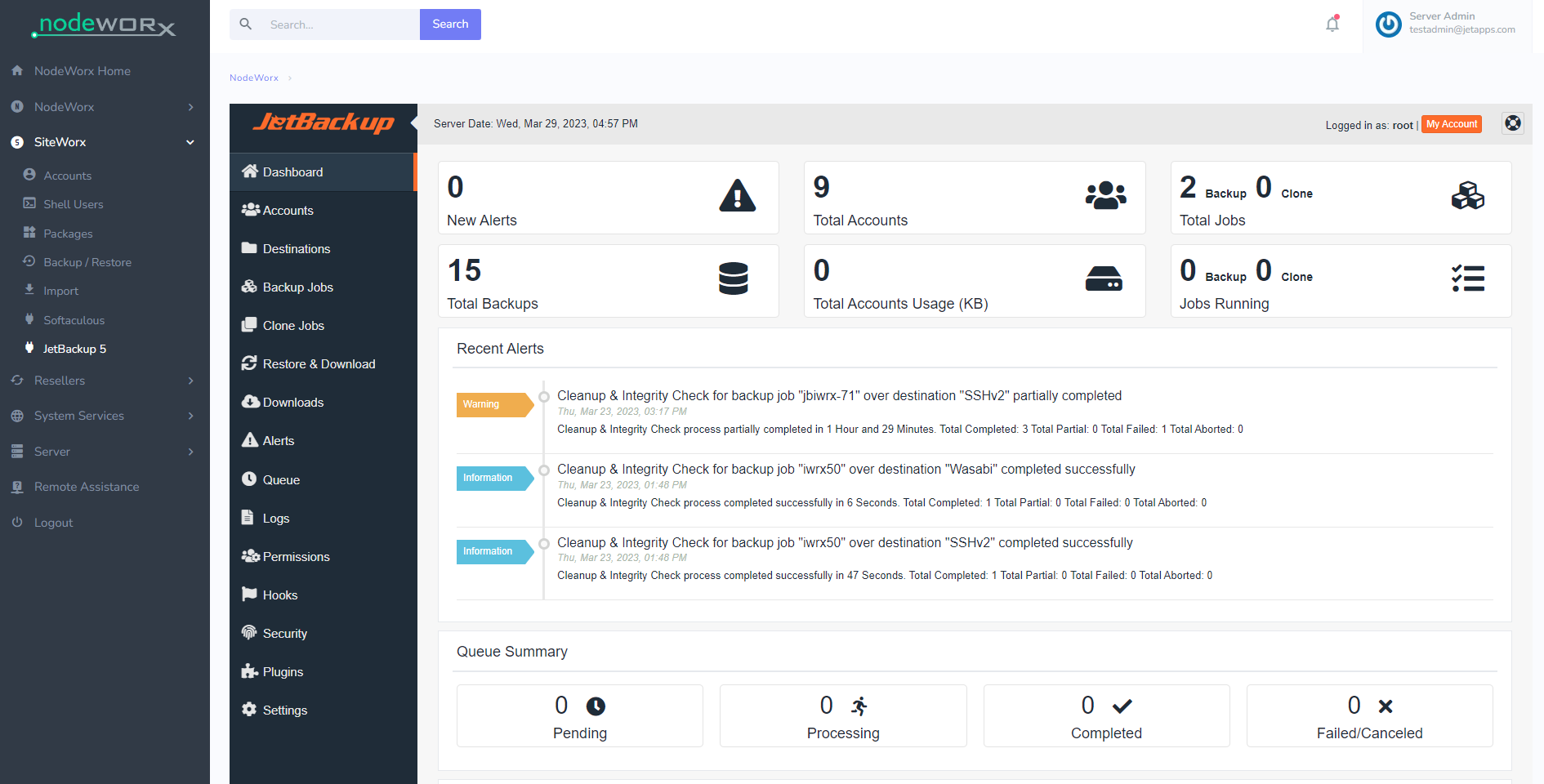Select JetBackup 5 in sidebar

click(74, 349)
